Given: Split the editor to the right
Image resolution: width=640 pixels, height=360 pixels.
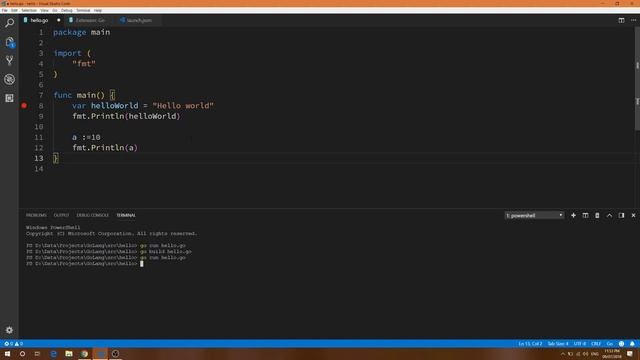Looking at the screenshot, I should pos(621,20).
